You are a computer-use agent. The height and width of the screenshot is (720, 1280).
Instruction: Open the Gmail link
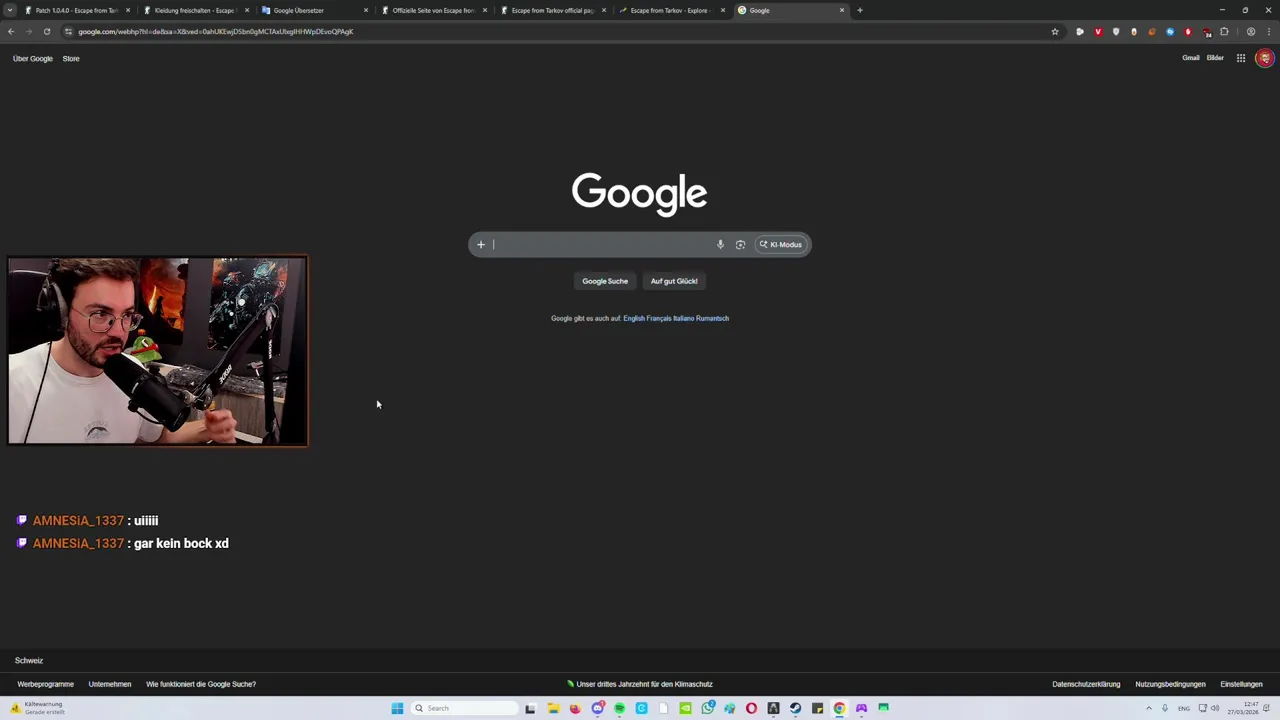pyautogui.click(x=1190, y=58)
